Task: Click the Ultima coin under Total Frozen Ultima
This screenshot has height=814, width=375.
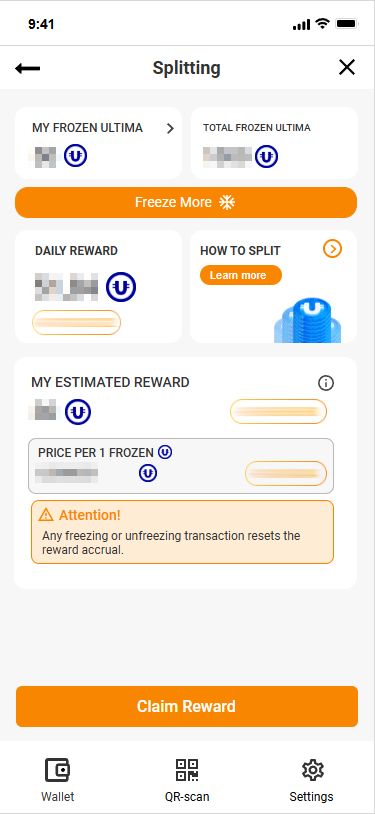Action: point(267,156)
